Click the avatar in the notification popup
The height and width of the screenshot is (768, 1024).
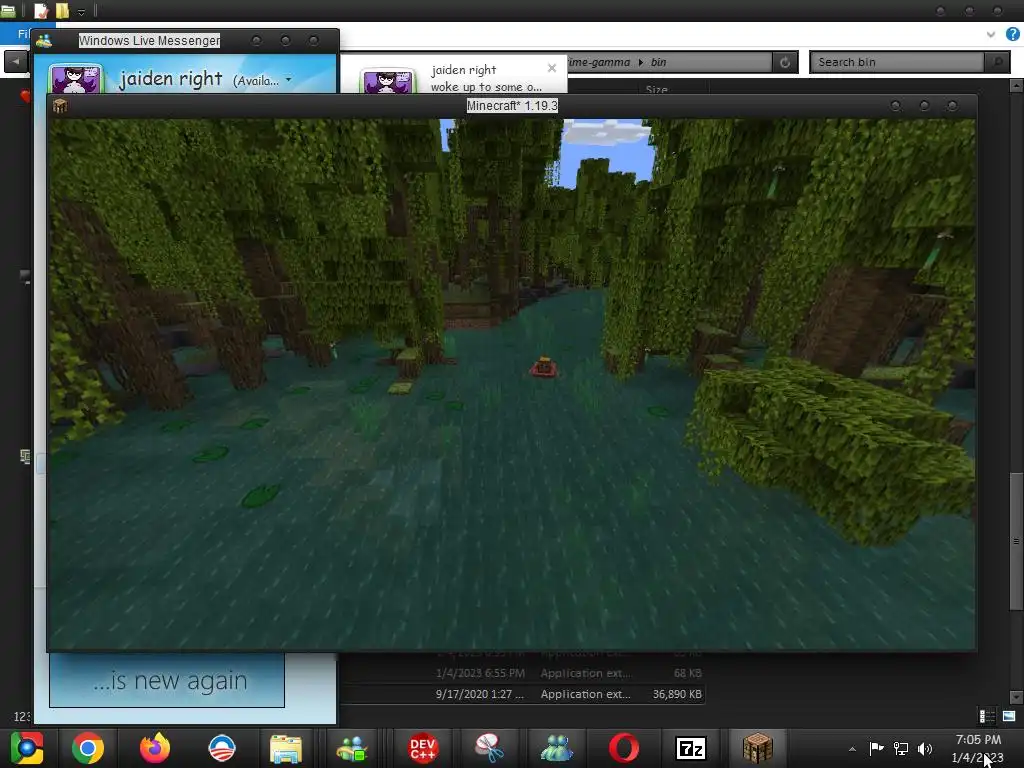[389, 81]
